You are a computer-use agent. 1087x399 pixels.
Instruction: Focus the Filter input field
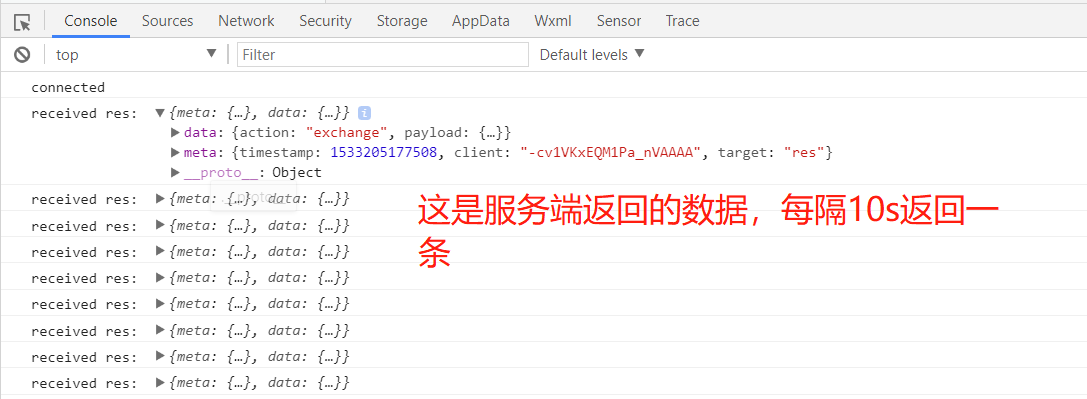pyautogui.click(x=383, y=55)
